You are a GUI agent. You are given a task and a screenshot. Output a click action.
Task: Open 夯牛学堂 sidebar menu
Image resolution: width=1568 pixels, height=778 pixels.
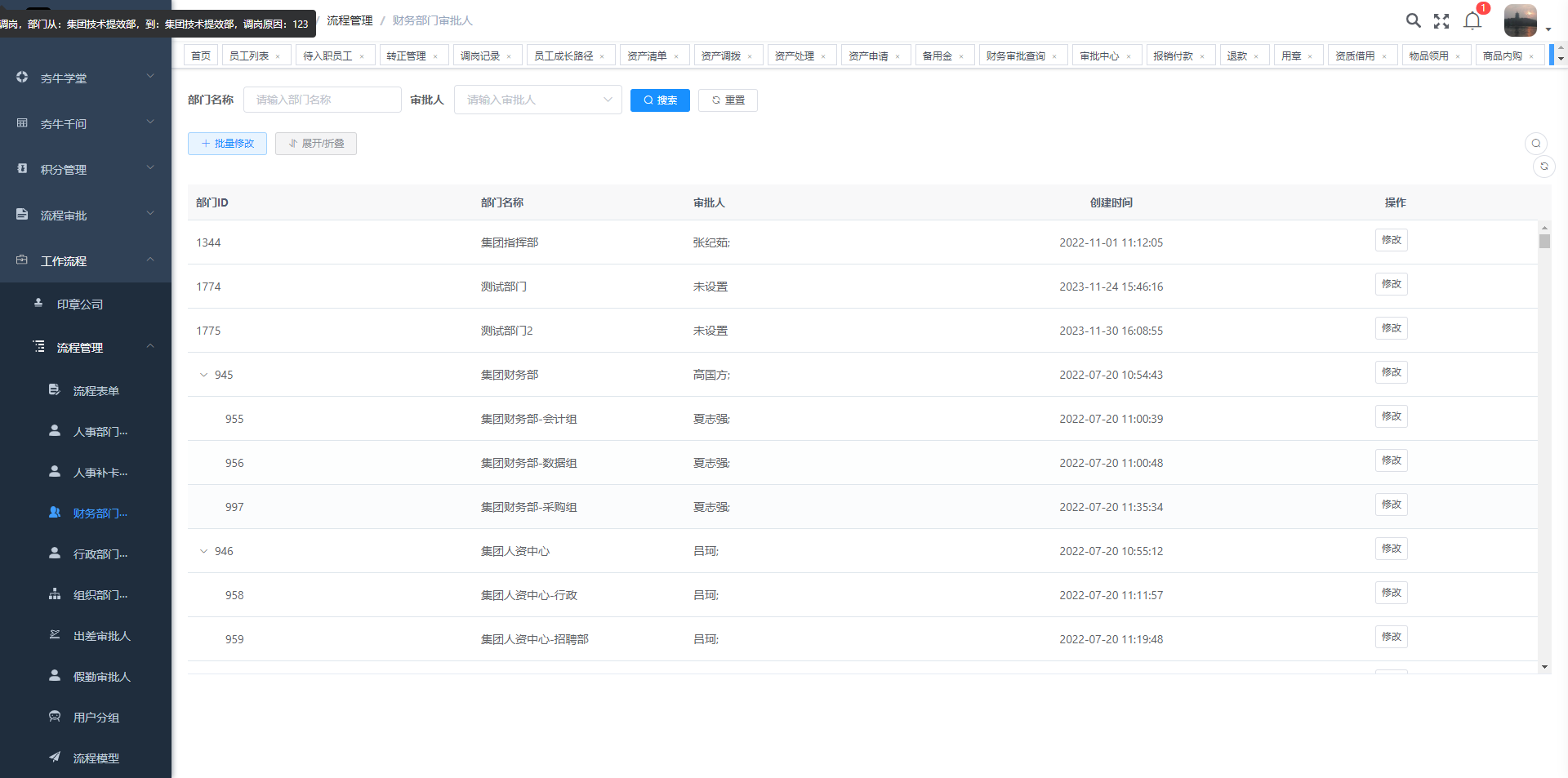(x=86, y=78)
